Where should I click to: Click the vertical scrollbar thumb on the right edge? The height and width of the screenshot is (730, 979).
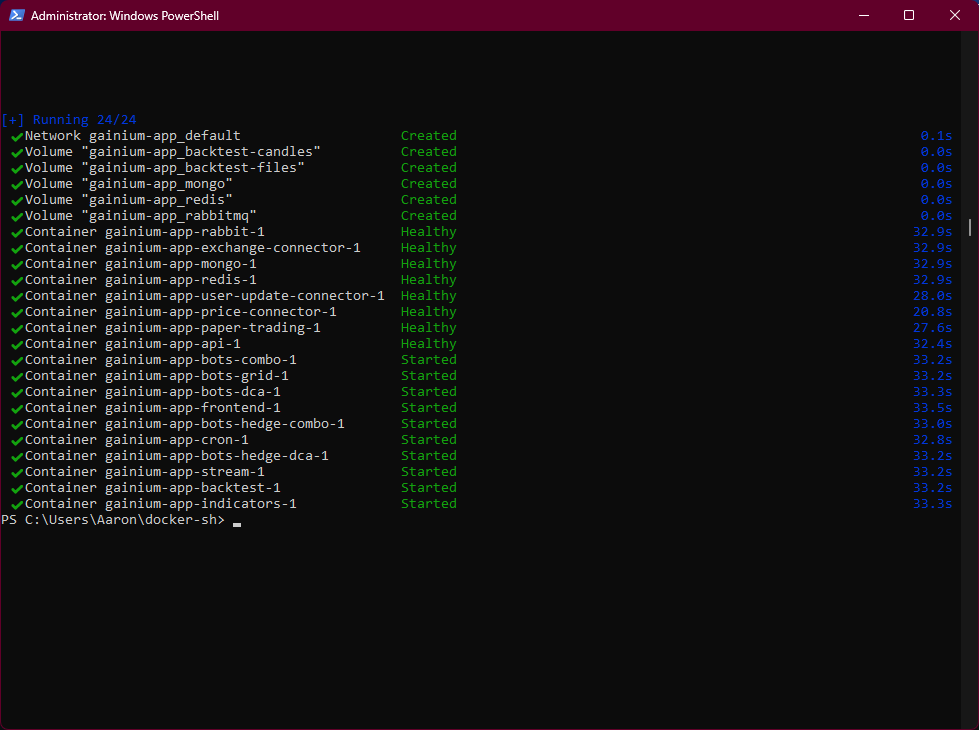(971, 227)
